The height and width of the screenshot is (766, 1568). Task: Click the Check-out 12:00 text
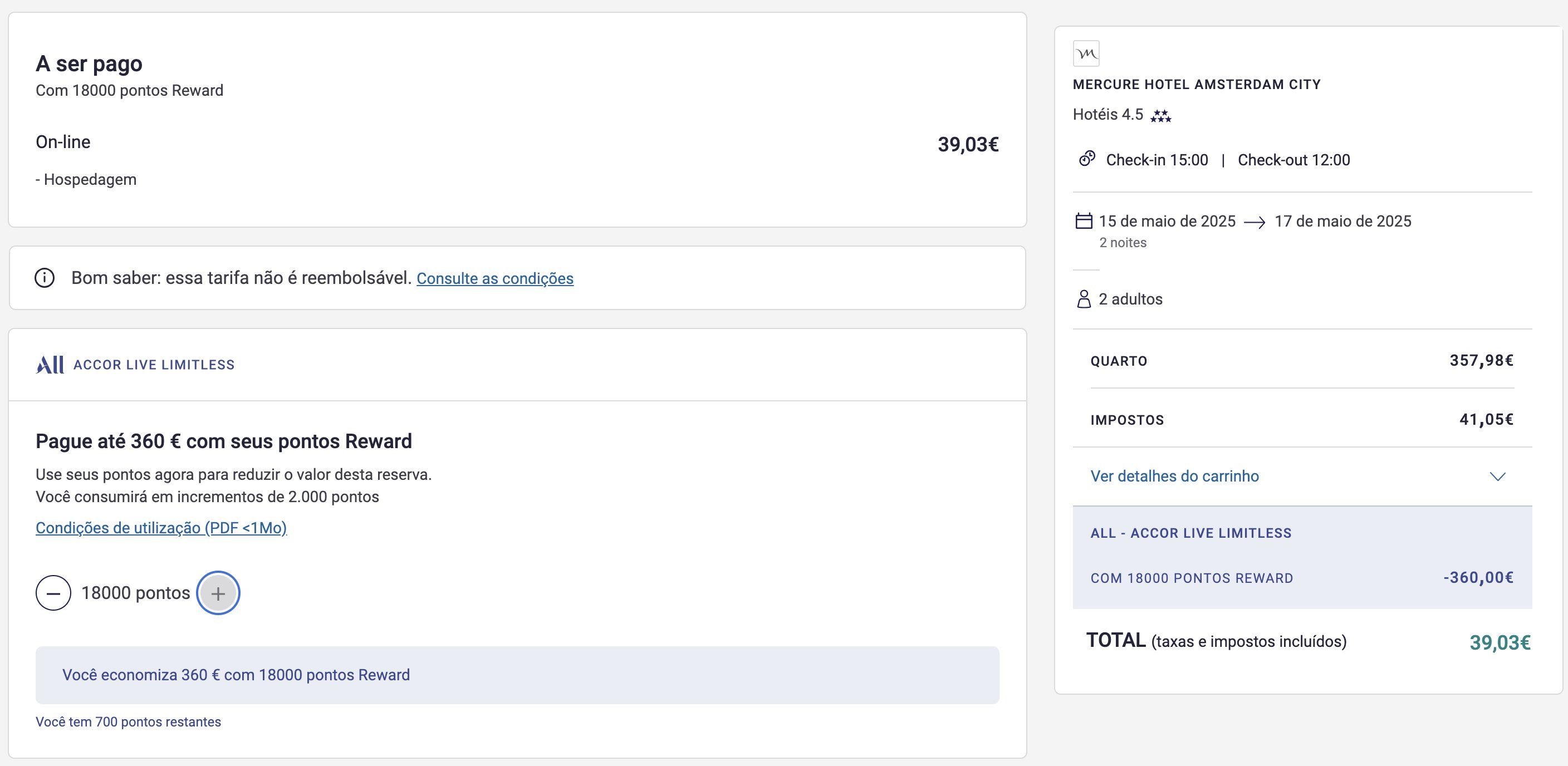coord(1294,160)
